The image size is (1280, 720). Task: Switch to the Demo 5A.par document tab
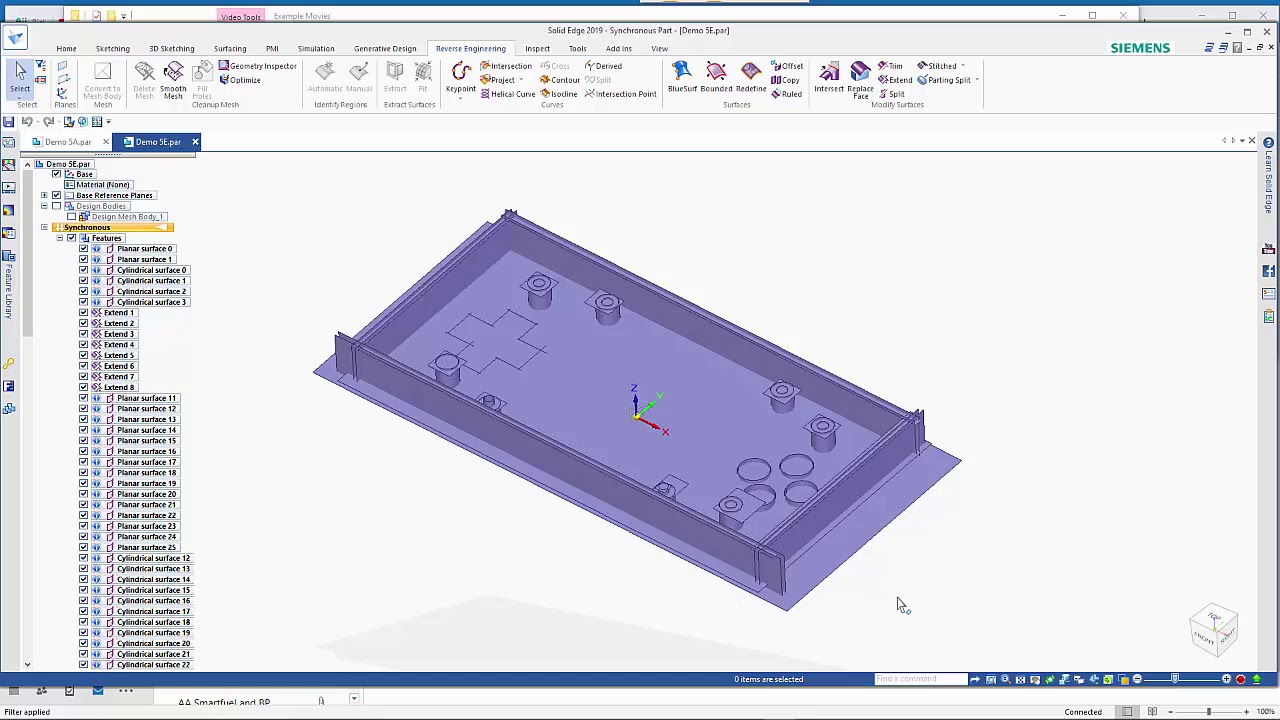pyautogui.click(x=68, y=142)
